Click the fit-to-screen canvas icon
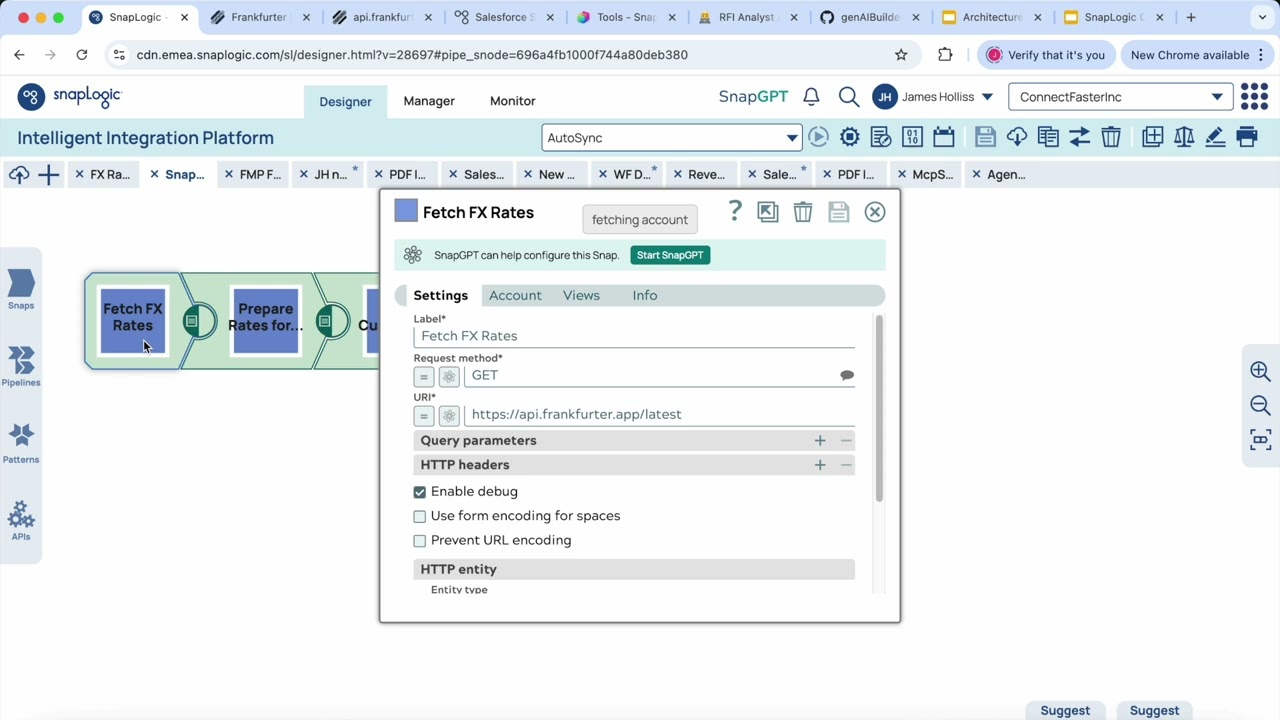 tap(1260, 439)
